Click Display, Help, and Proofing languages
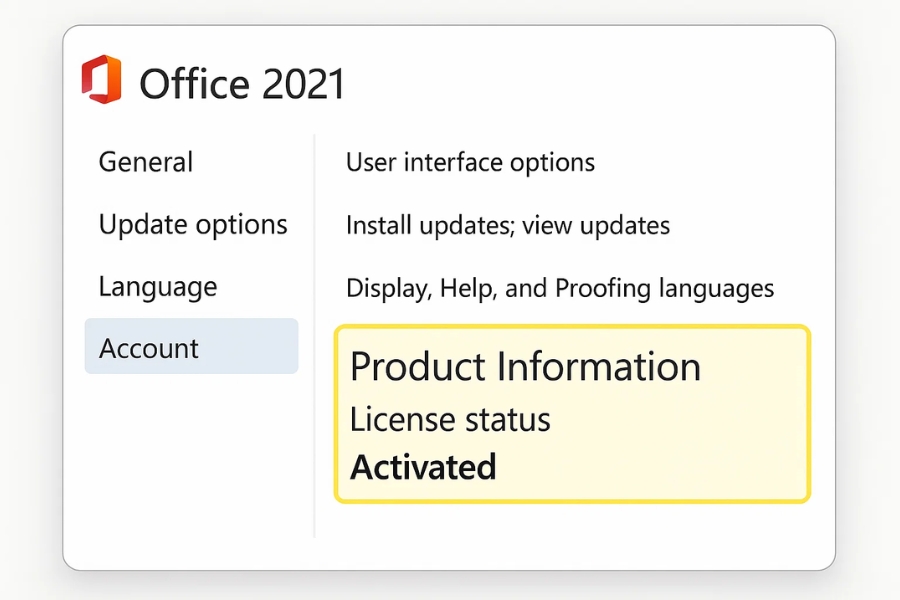 [559, 288]
